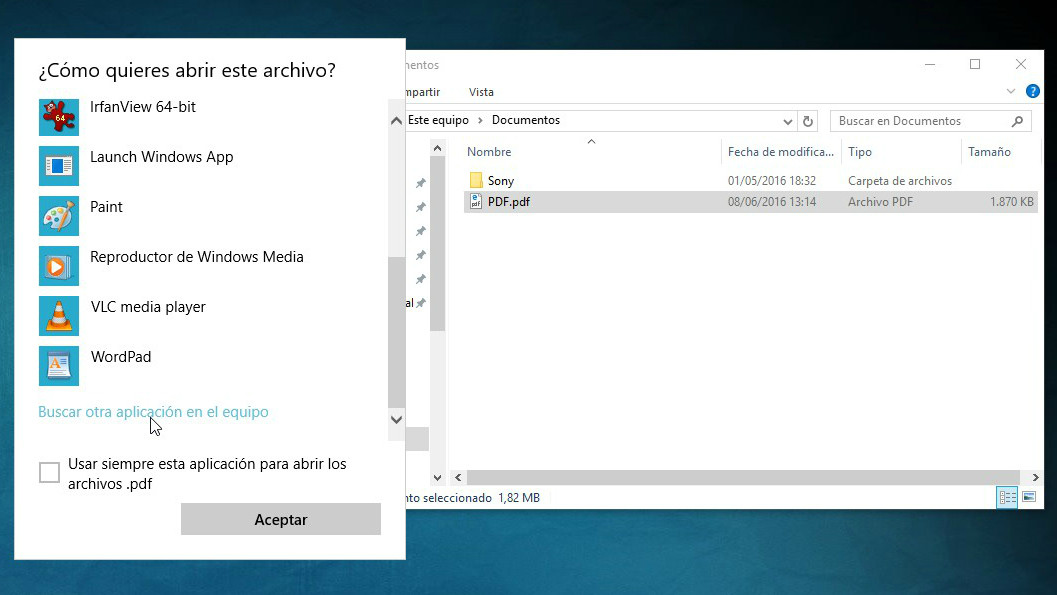Image resolution: width=1057 pixels, height=595 pixels.
Task: Select the Paint label in app list
Action: coord(107,207)
